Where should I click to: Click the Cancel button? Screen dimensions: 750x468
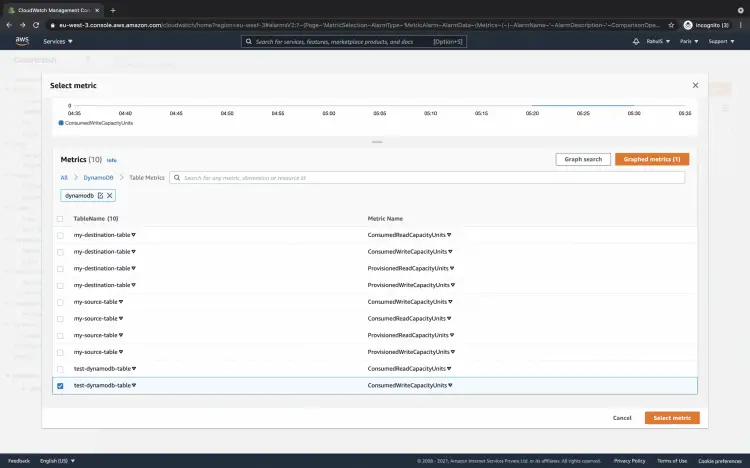pyautogui.click(x=622, y=418)
